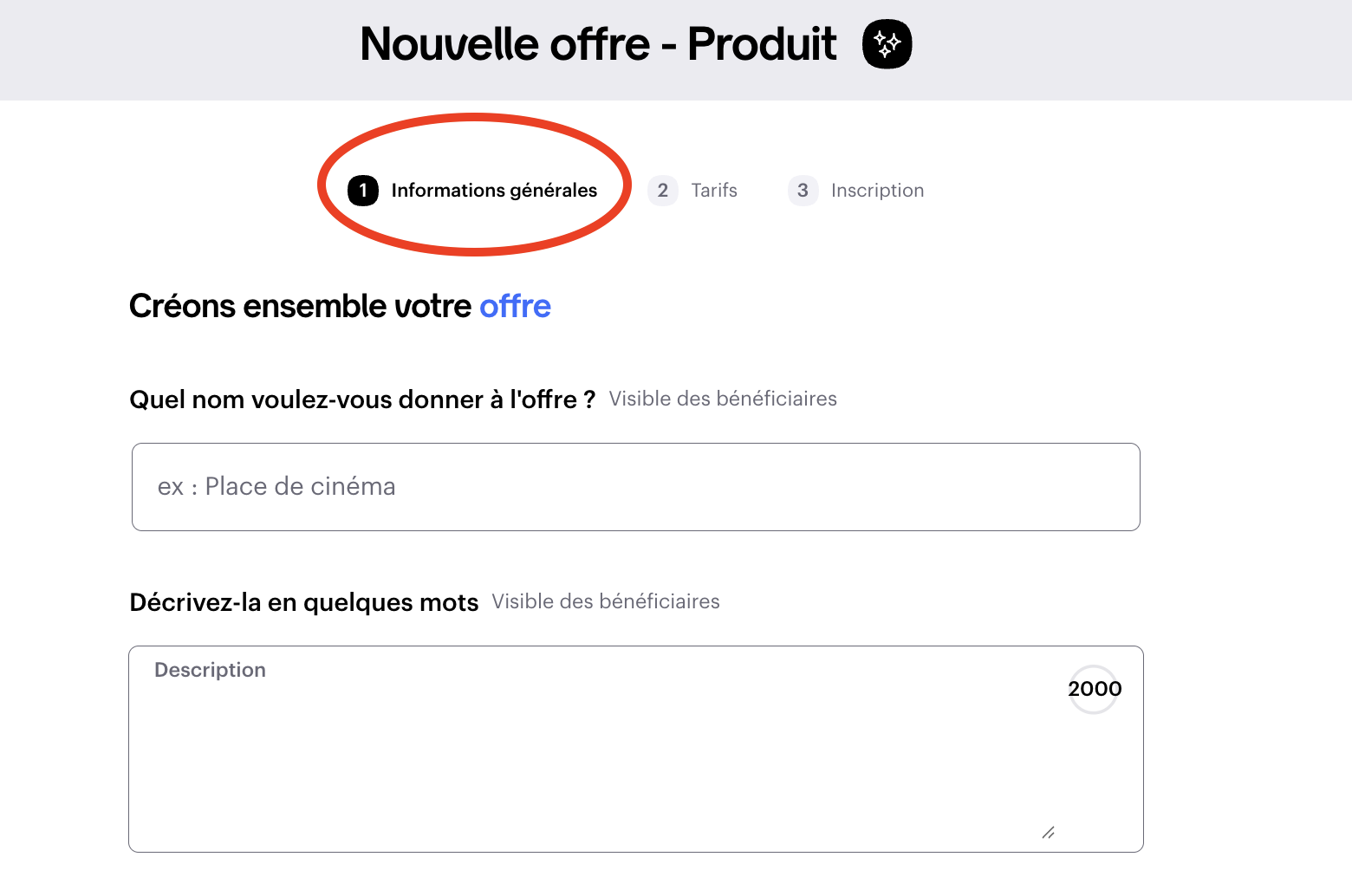Click the step 1 number badge
This screenshot has height=896, width=1352.
click(x=363, y=191)
